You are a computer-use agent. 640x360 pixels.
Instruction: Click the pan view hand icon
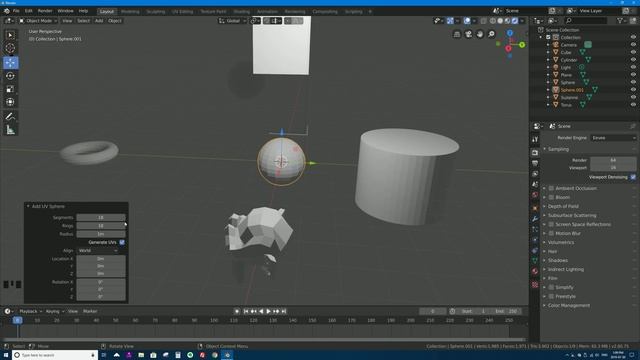pyautogui.click(x=480, y=34)
